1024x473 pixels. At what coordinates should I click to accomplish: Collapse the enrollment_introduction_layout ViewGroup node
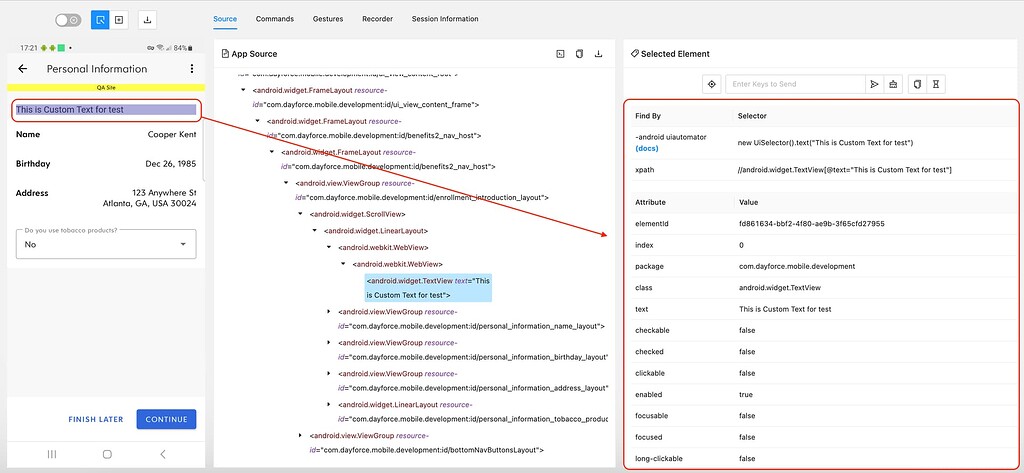pyautogui.click(x=285, y=184)
